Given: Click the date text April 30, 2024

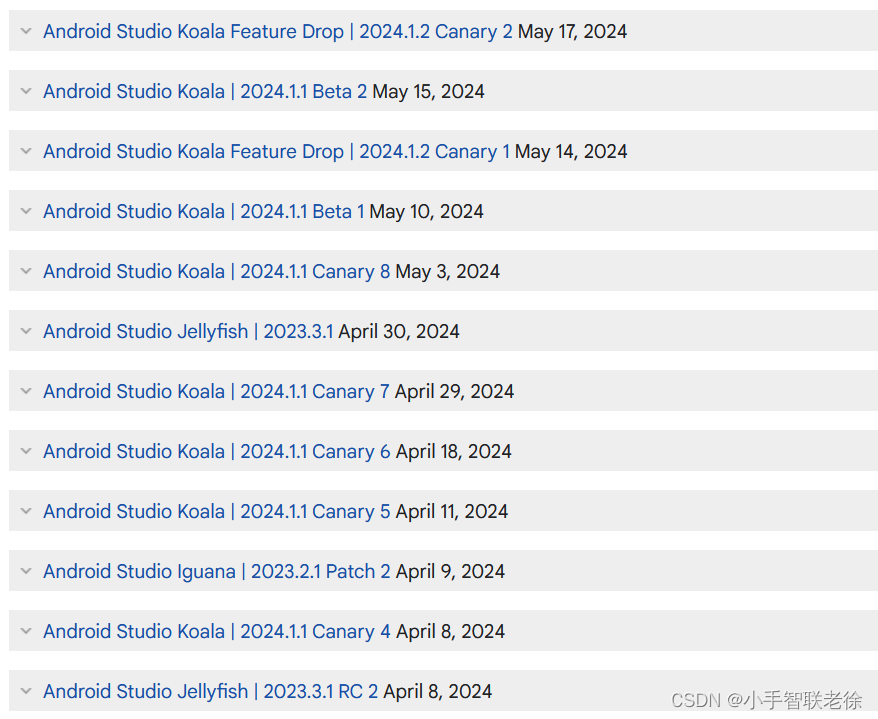Looking at the screenshot, I should pos(399,331).
